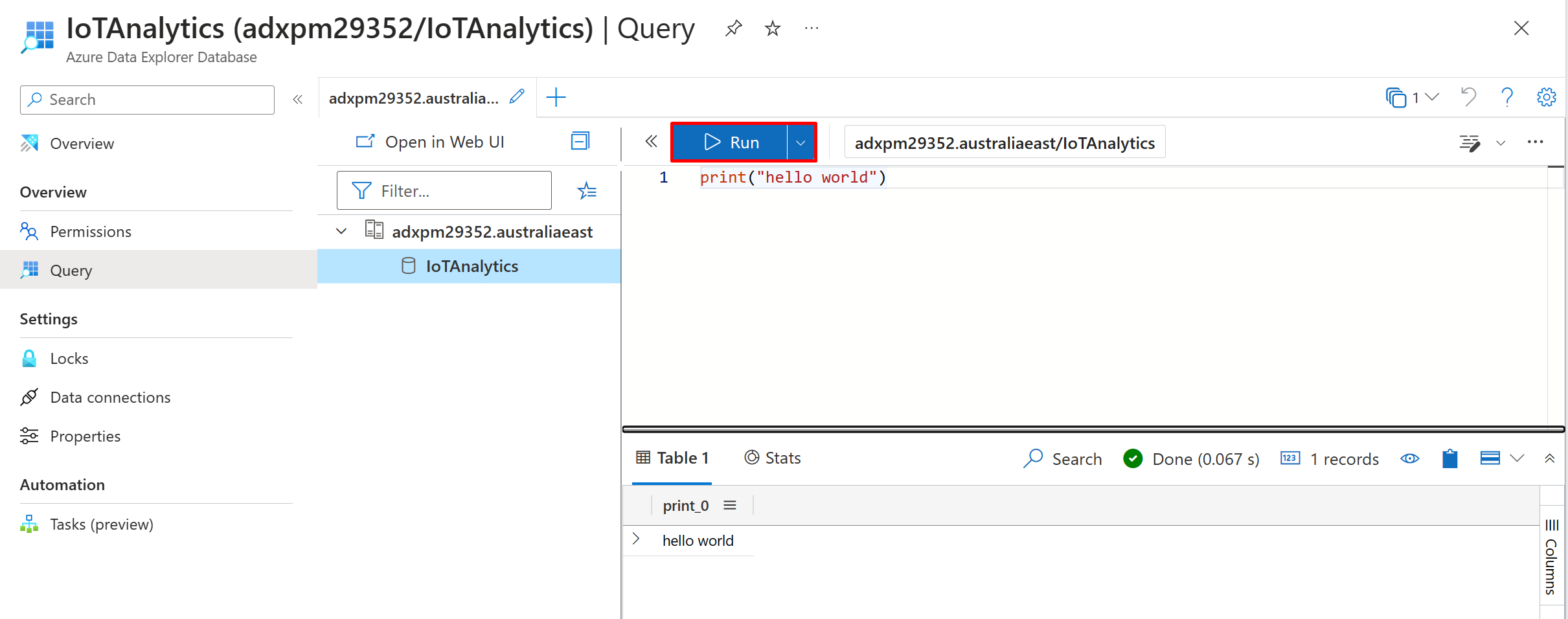The image size is (1568, 619).
Task: Click the collapse pane icon beside Web UI
Action: (x=580, y=141)
